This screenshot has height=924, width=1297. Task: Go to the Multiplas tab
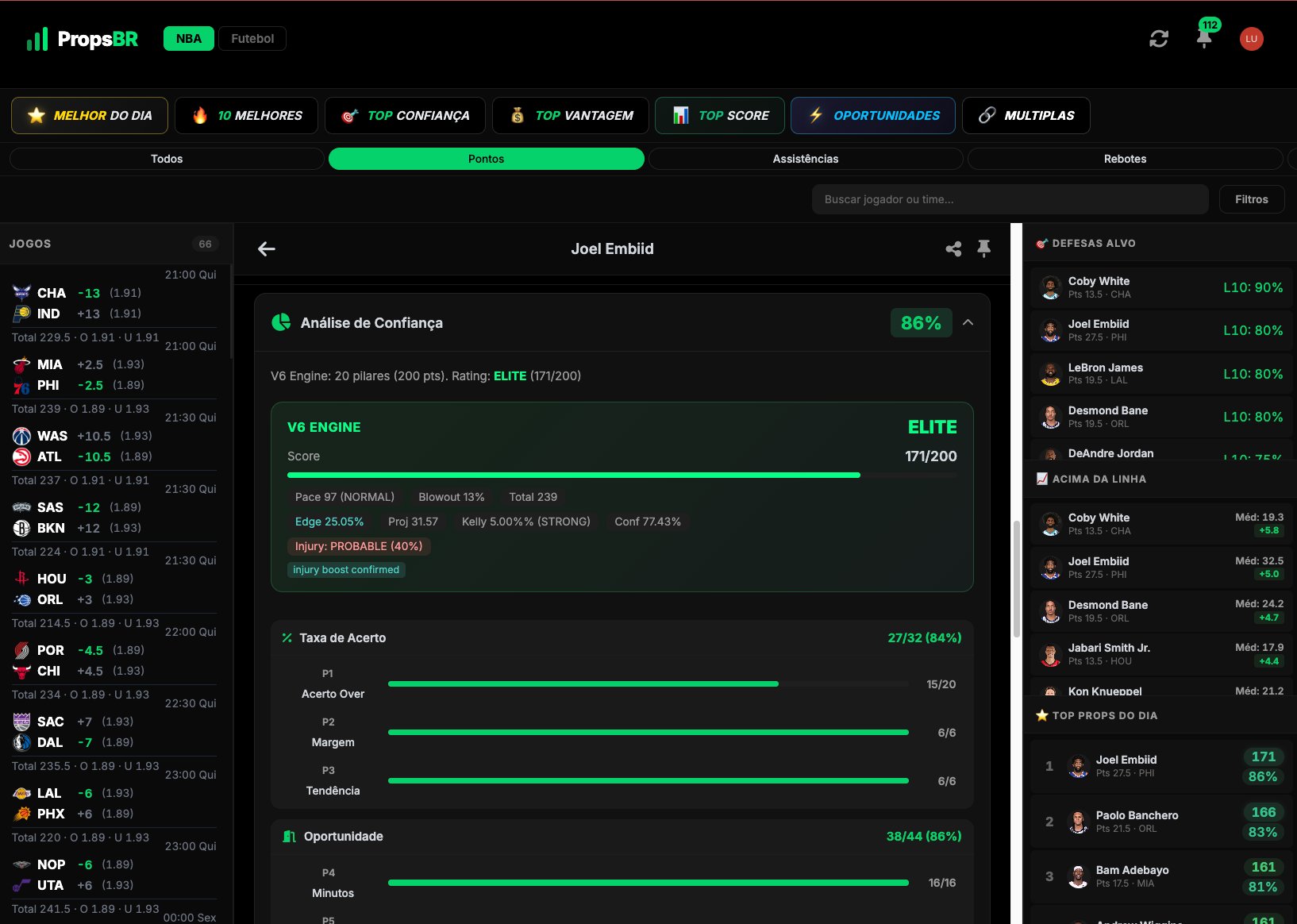click(x=1026, y=116)
